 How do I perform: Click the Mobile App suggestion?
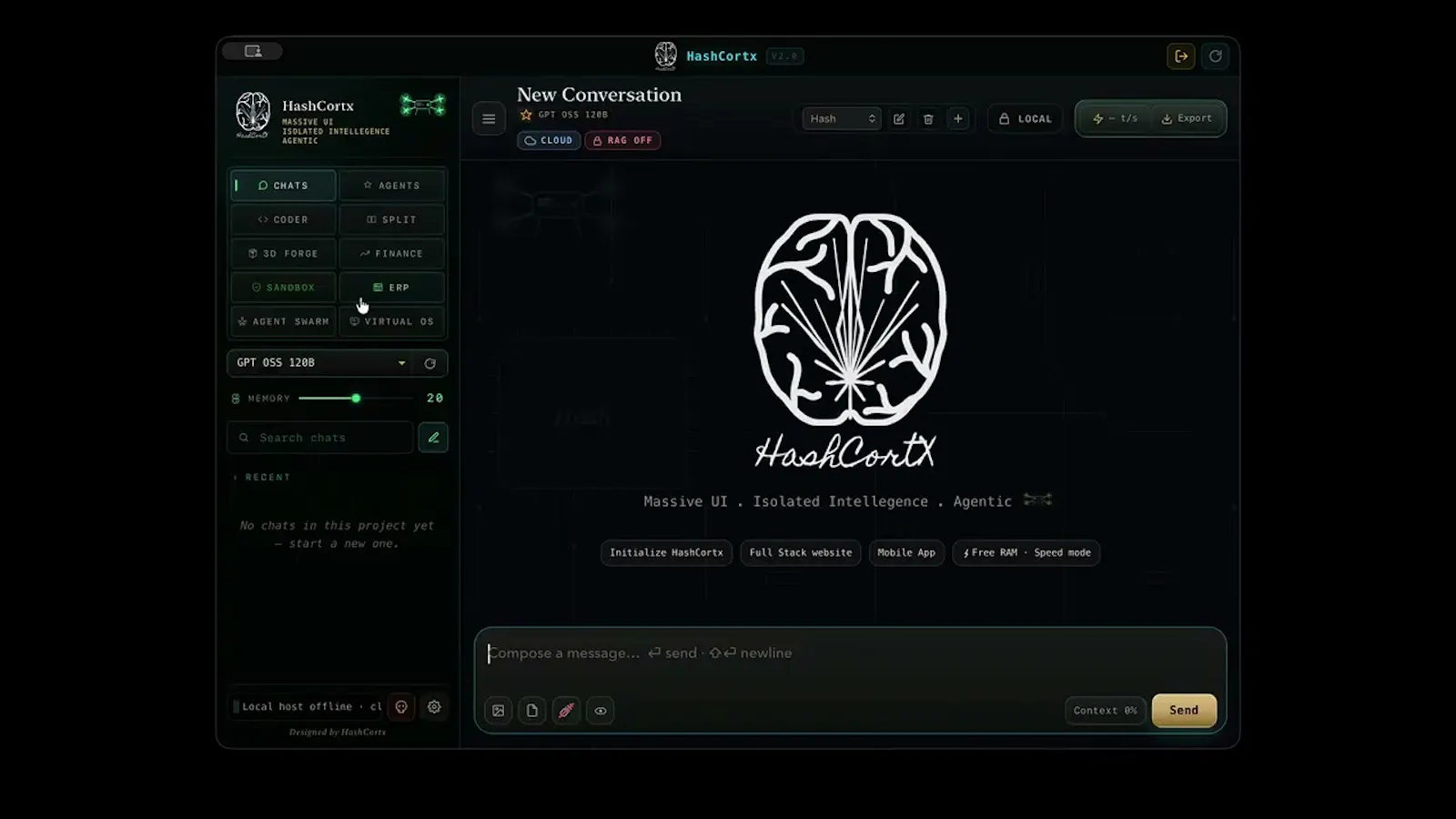tap(906, 552)
